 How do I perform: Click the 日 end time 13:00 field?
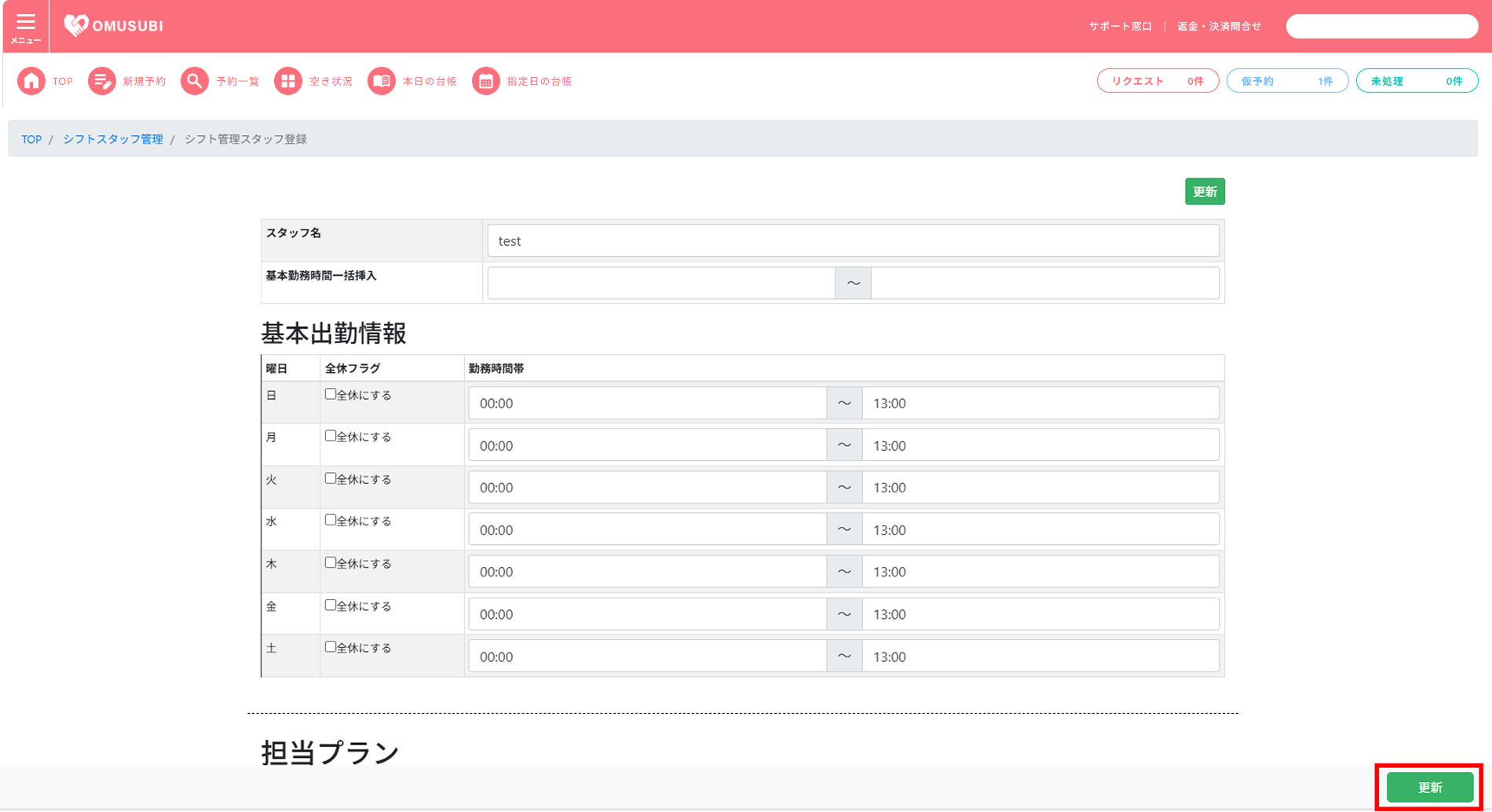tap(1040, 403)
